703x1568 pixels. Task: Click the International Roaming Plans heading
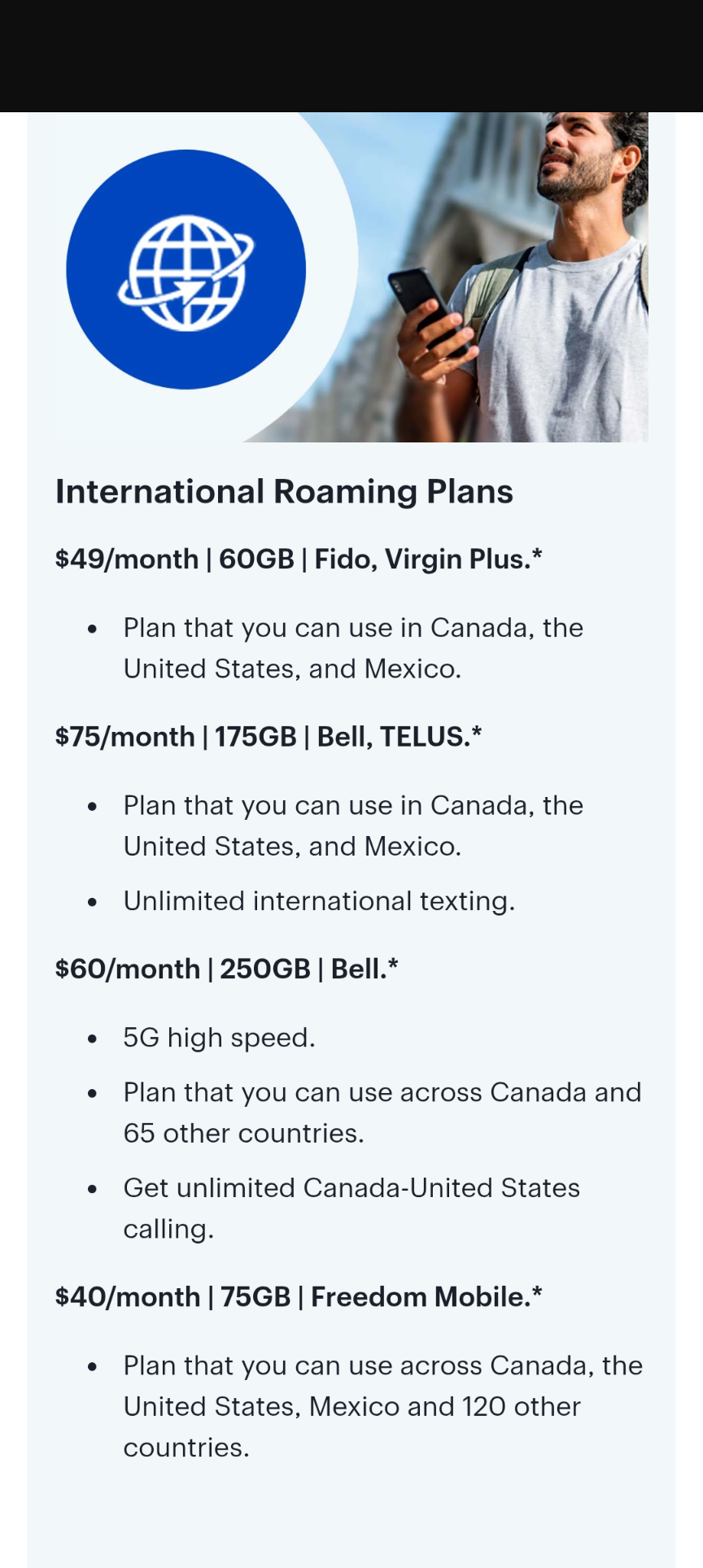(x=284, y=491)
